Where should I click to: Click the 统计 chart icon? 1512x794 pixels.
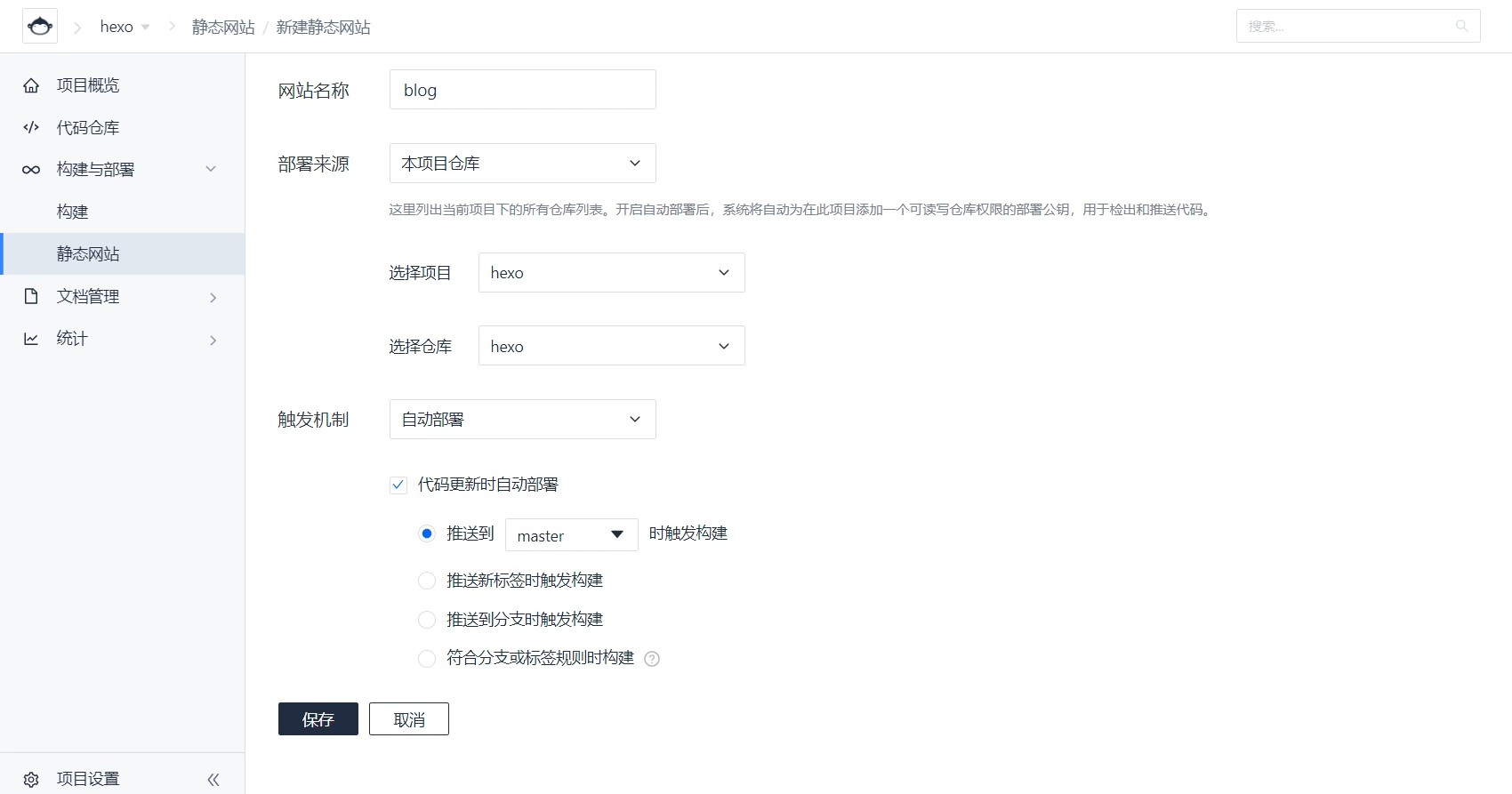click(x=31, y=339)
